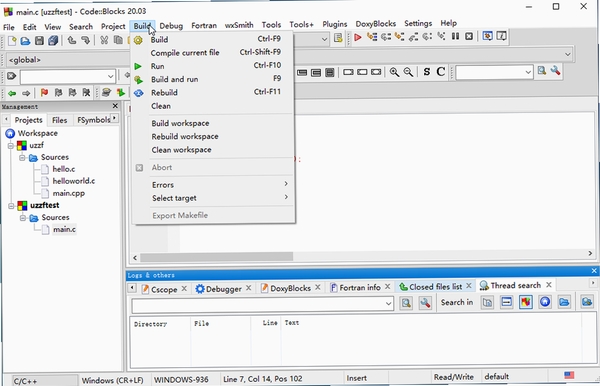Open the Debugging windows toolbar icon

[x=488, y=36]
